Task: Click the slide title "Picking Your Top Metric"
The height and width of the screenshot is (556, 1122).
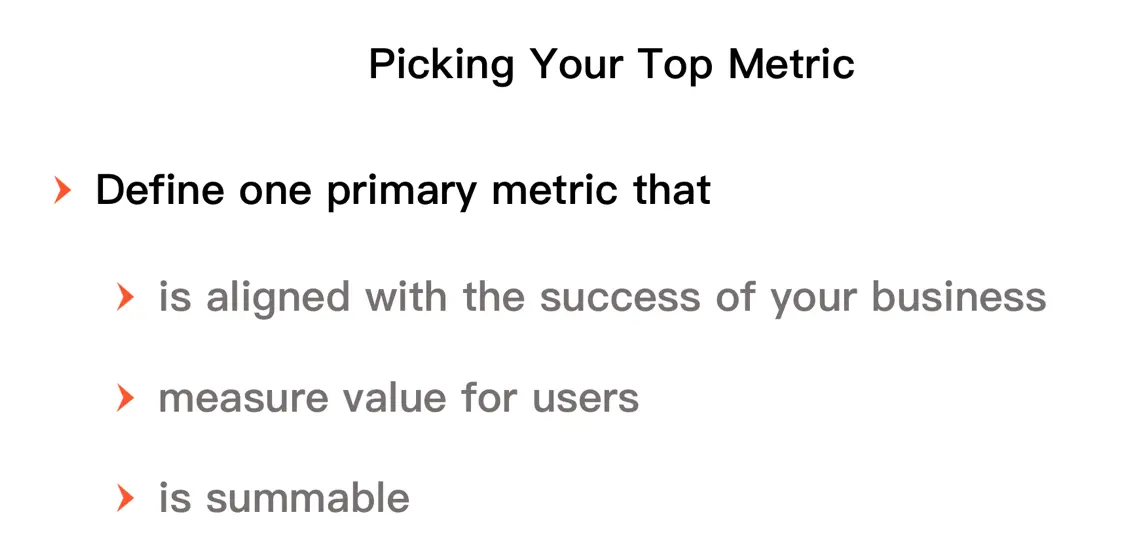Action: point(611,65)
